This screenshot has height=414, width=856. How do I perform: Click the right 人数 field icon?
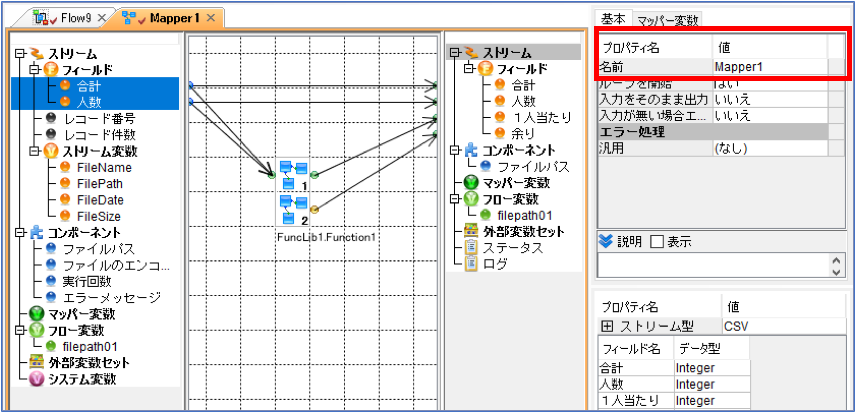coord(500,101)
